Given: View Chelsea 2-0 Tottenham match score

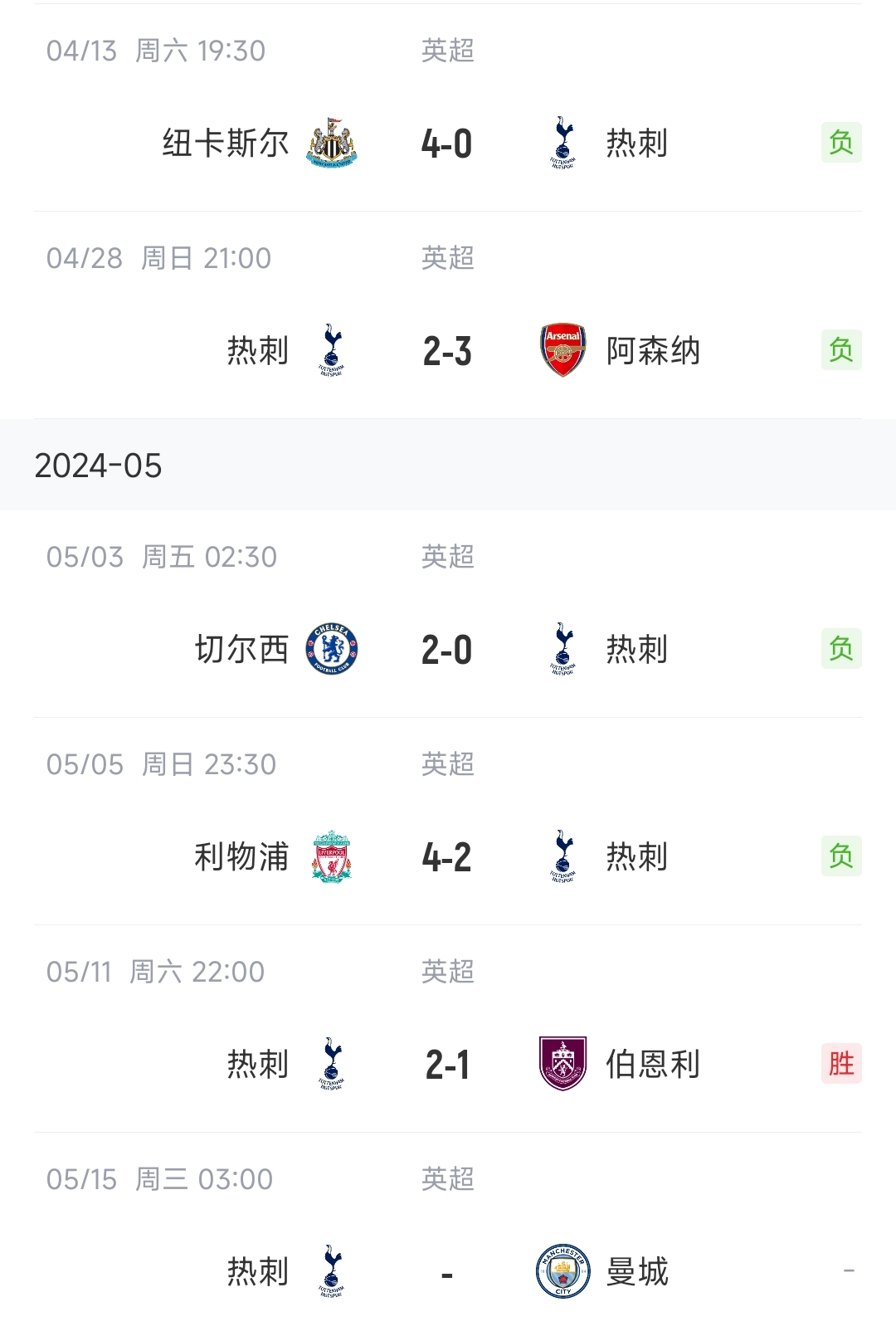Looking at the screenshot, I should click(447, 650).
